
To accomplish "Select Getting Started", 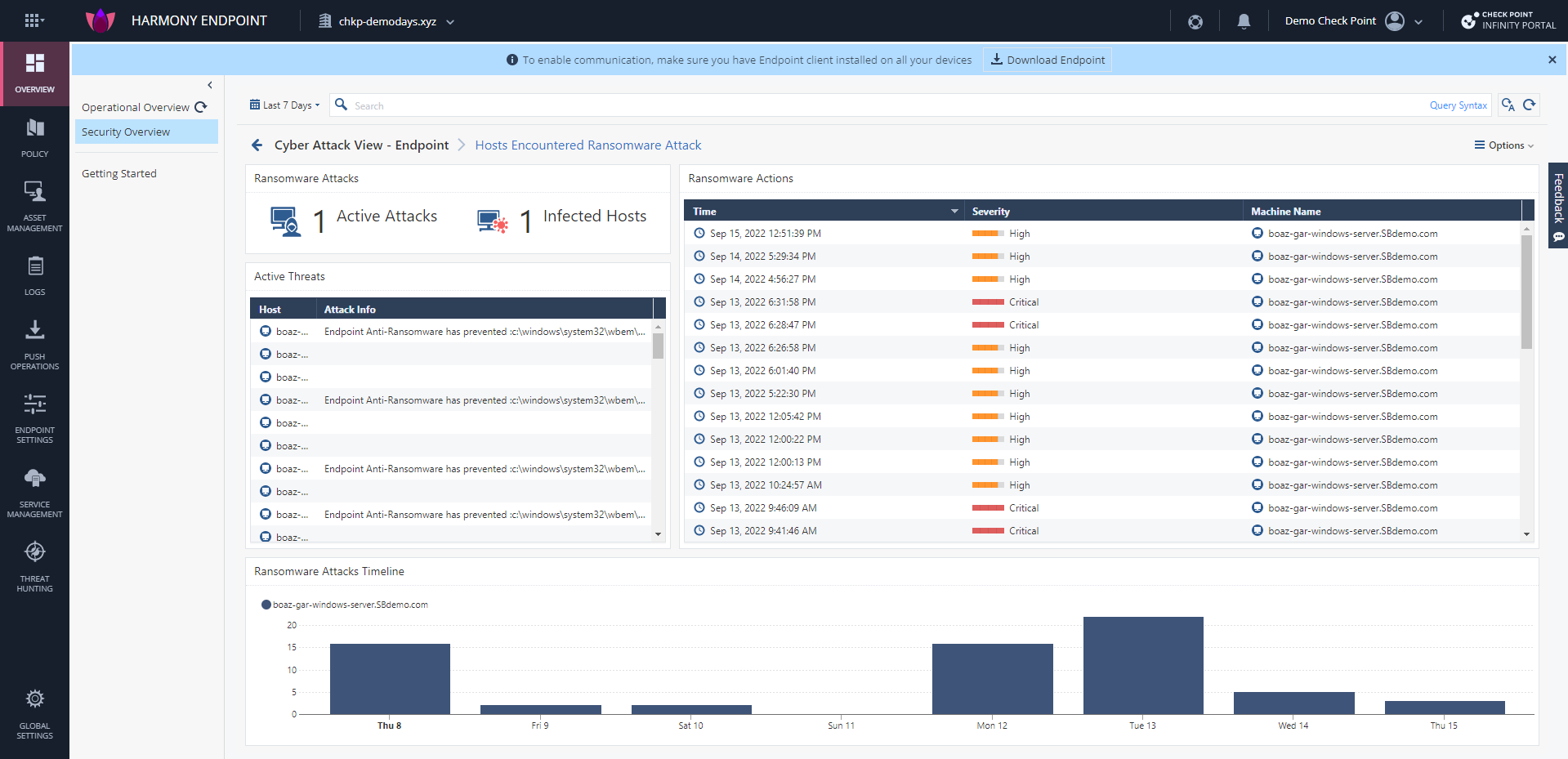I will tap(119, 173).
